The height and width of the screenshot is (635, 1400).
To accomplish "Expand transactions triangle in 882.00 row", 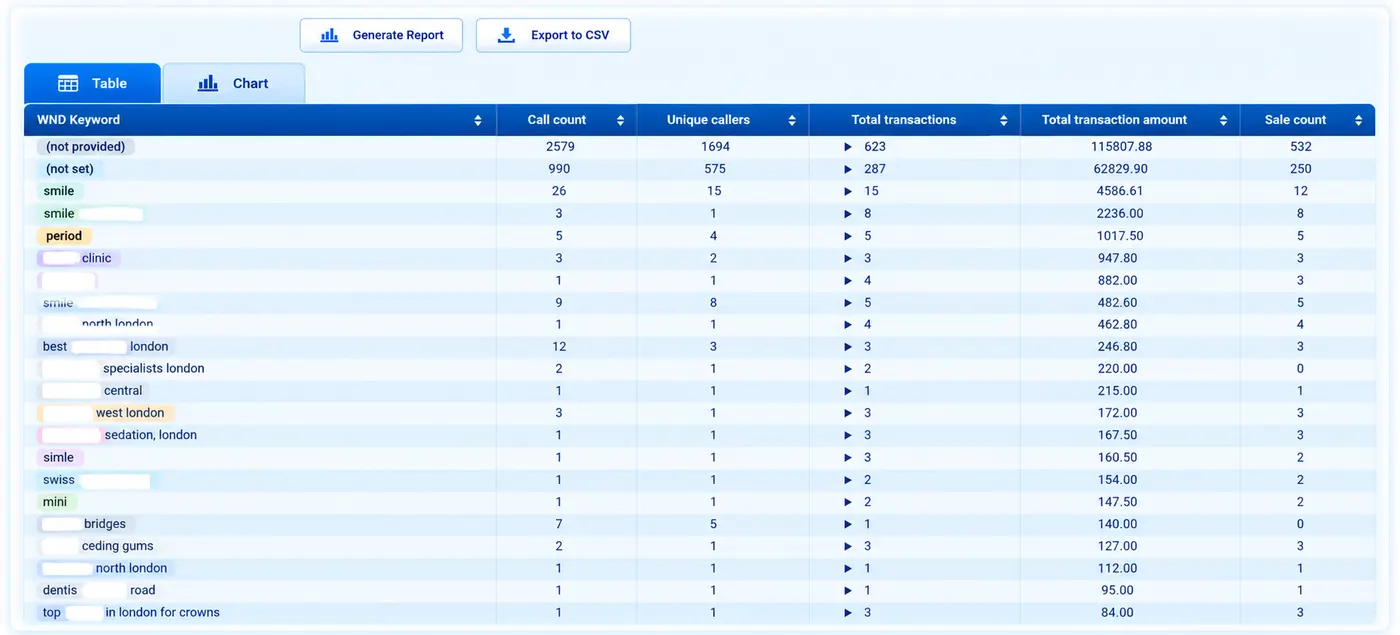I will 849,280.
